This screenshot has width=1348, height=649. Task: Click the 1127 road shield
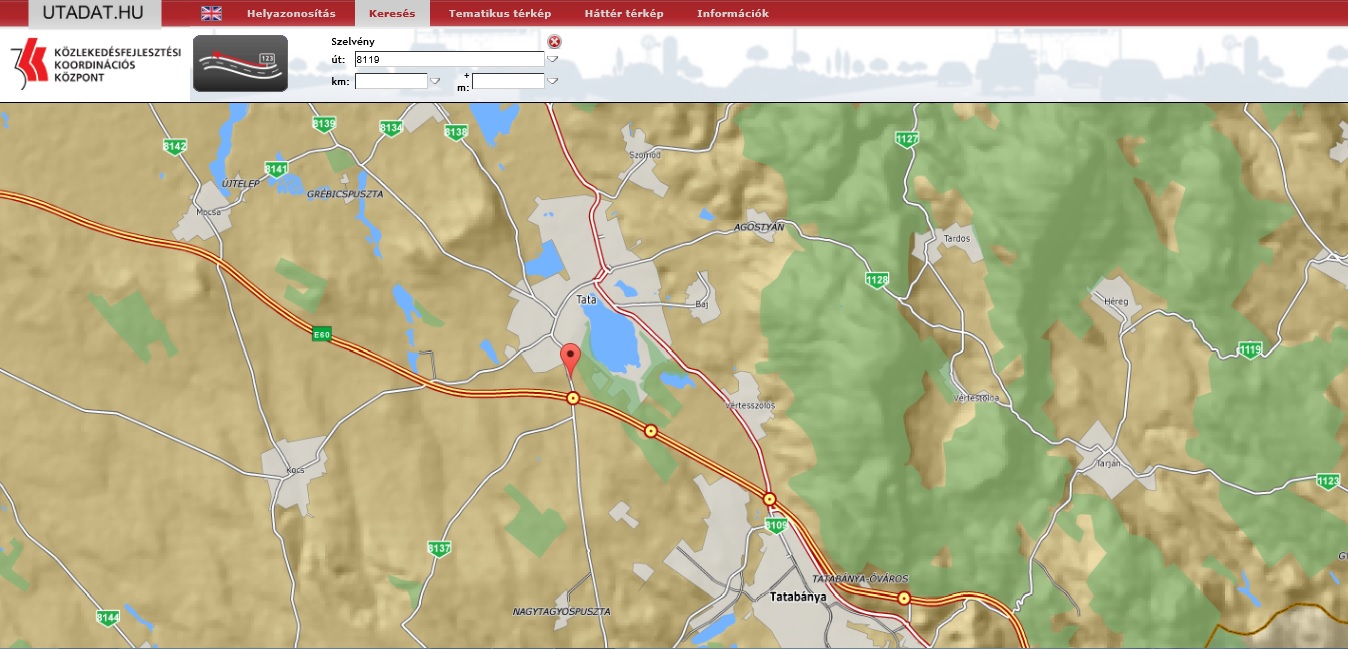point(907,139)
